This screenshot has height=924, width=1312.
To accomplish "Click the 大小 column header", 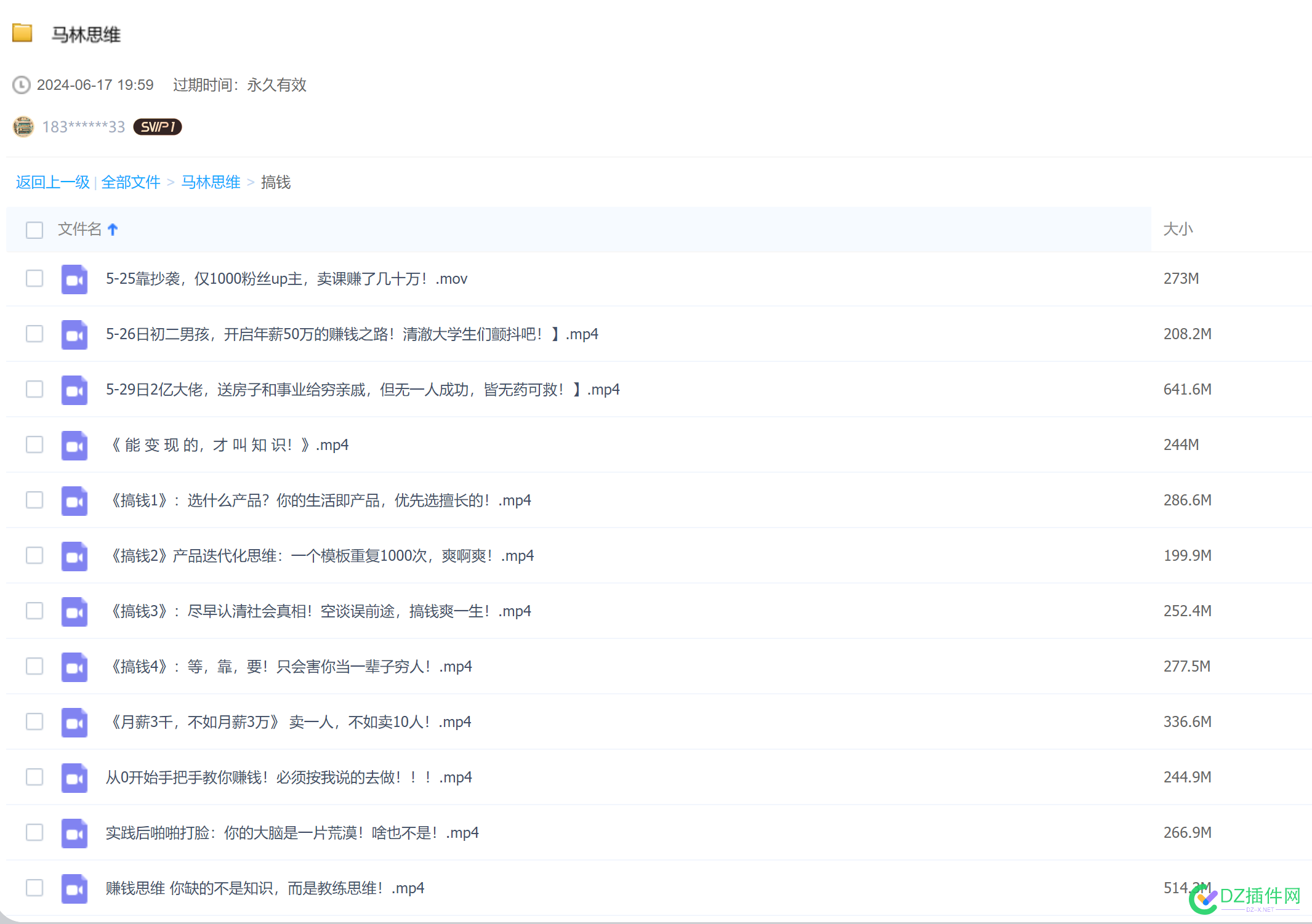I will (x=1178, y=230).
